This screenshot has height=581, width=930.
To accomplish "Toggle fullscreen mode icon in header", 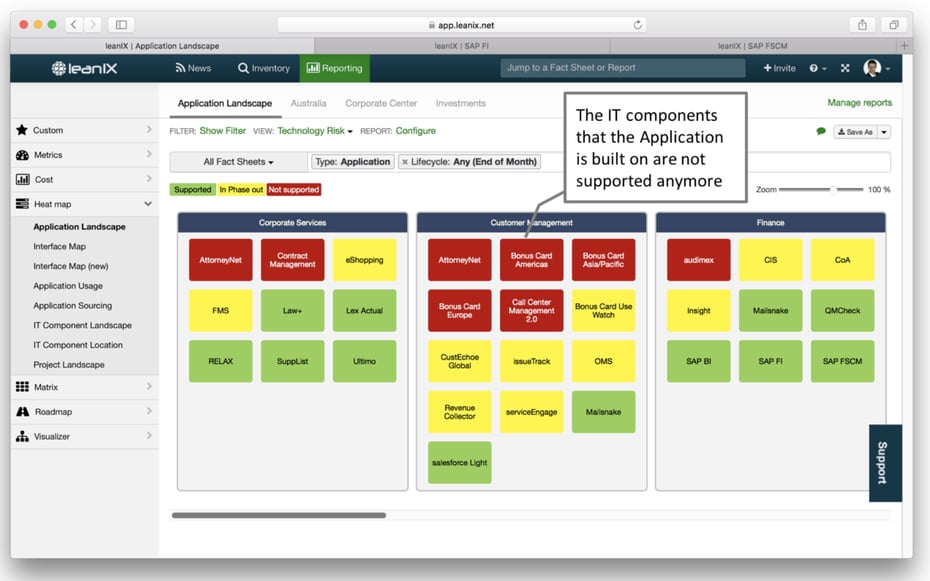I will 845,68.
